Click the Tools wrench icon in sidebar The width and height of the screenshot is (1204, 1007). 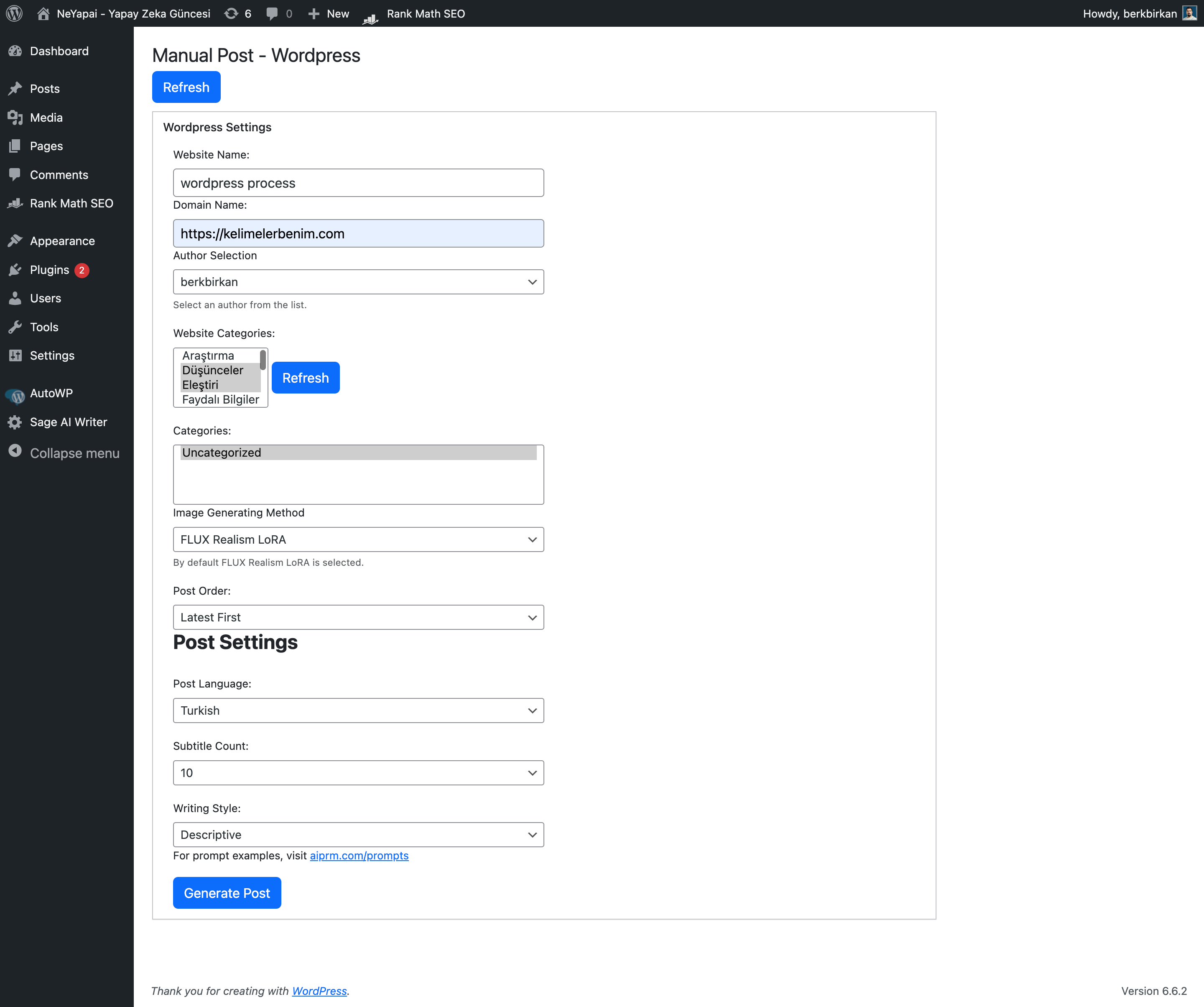15,327
